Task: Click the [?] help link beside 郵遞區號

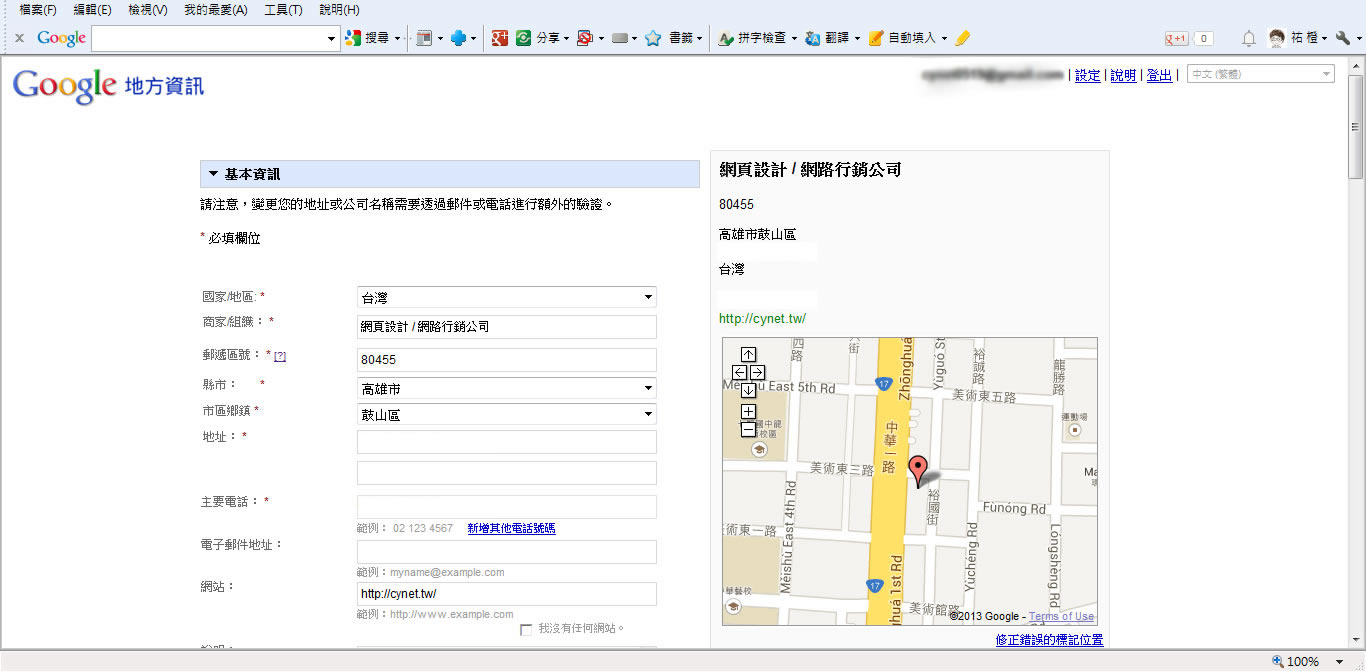Action: (x=280, y=356)
